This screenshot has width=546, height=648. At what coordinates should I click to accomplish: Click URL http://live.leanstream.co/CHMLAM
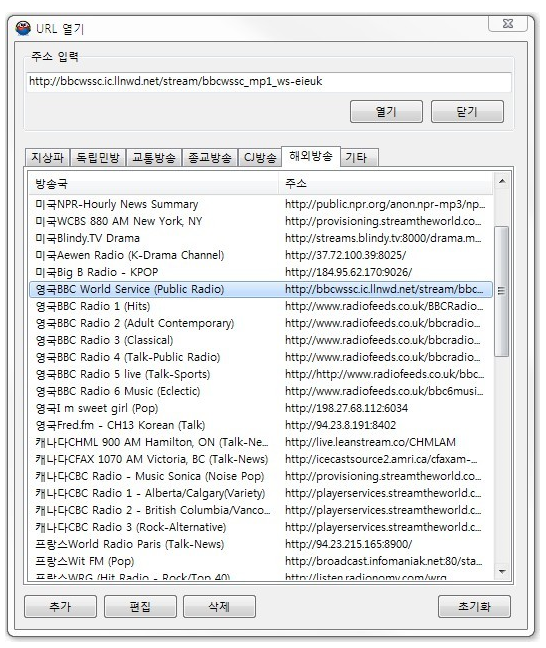tap(370, 442)
